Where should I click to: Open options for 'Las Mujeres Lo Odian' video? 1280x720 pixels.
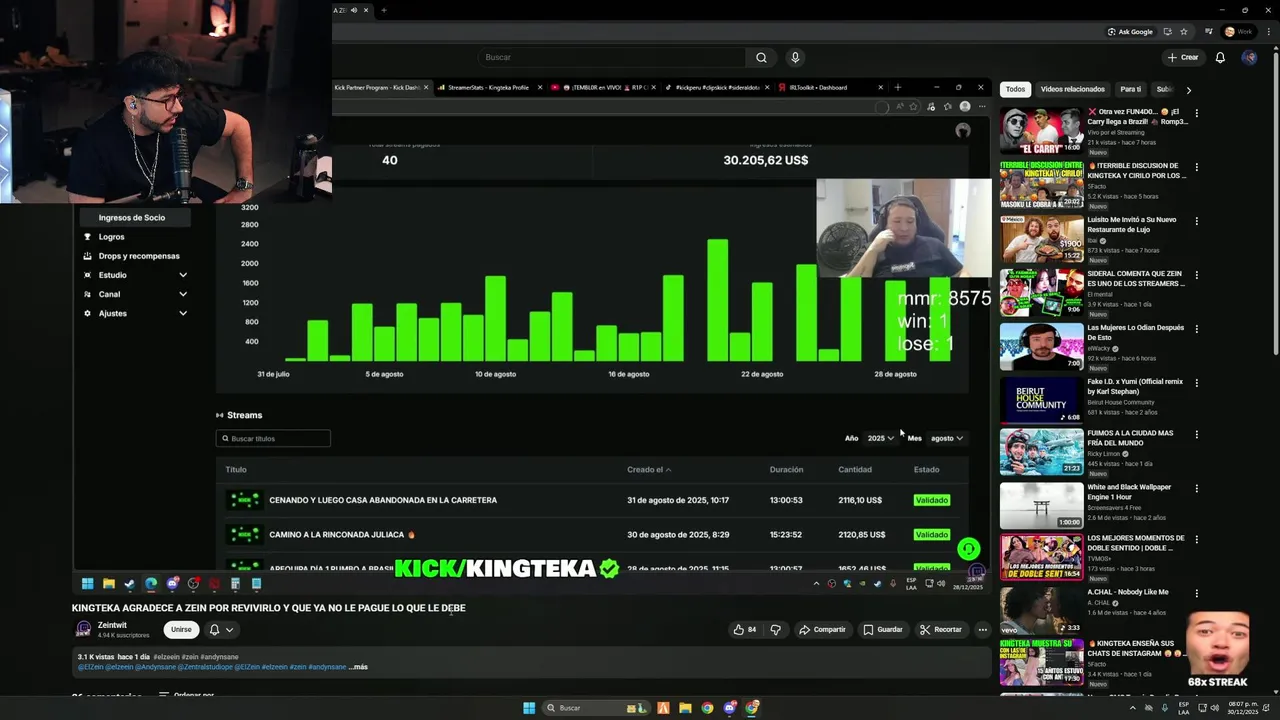point(1196,329)
